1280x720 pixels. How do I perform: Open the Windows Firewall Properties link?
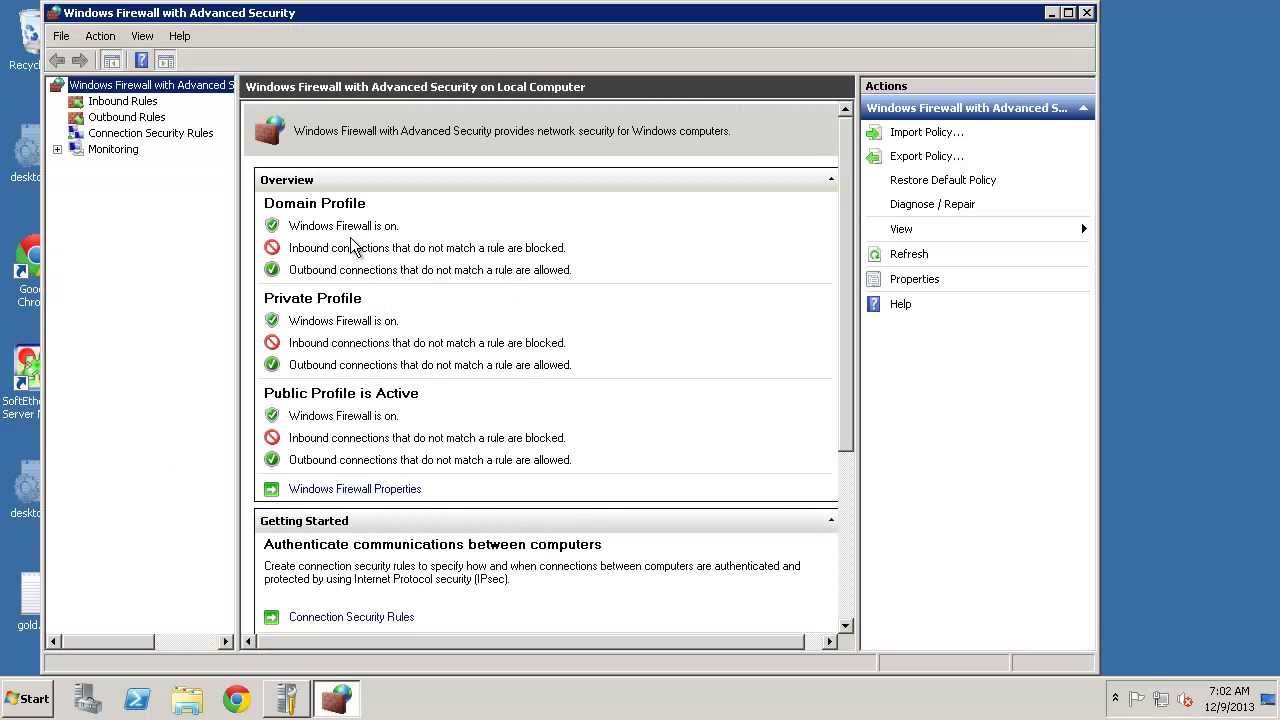coord(355,489)
